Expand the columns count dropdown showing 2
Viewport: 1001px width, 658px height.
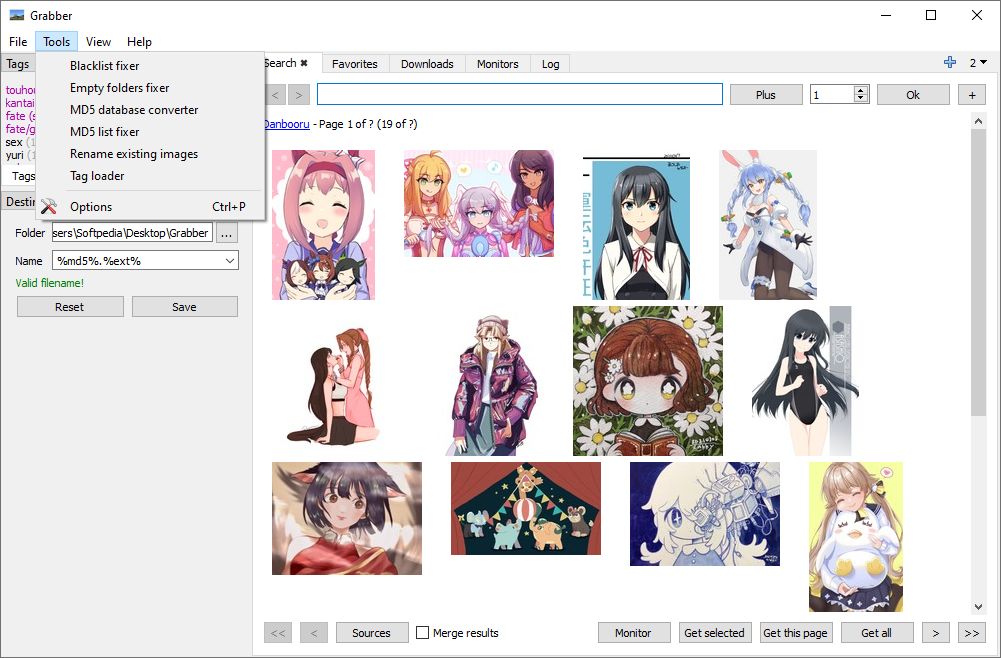coord(978,63)
